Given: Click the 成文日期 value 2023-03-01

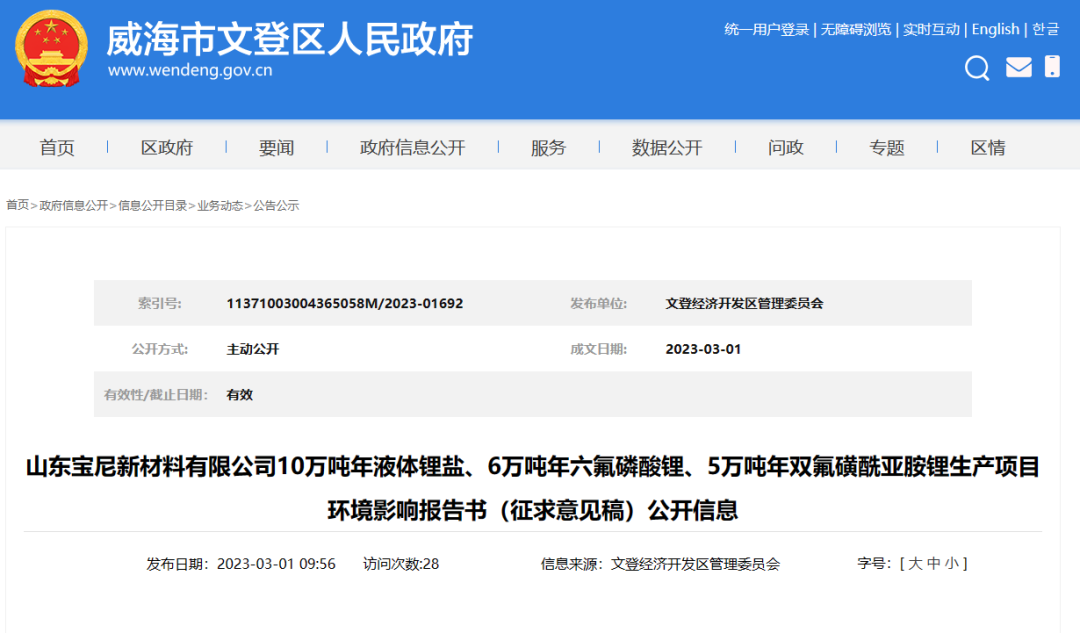Looking at the screenshot, I should [x=703, y=349].
